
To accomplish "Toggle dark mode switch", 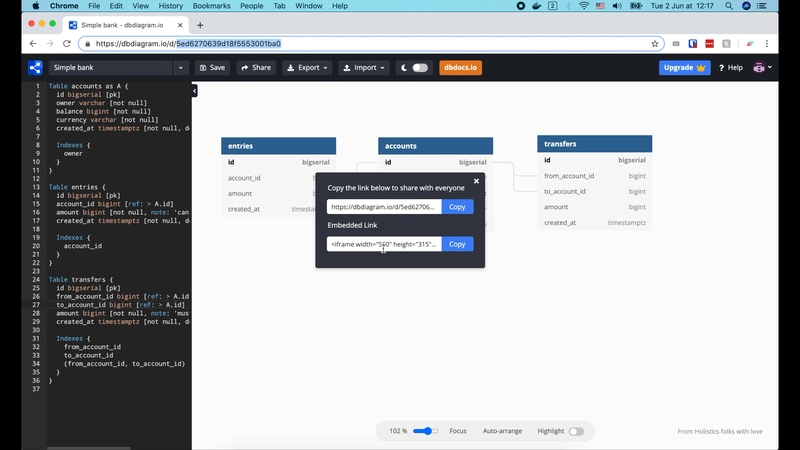I will 420,67.
